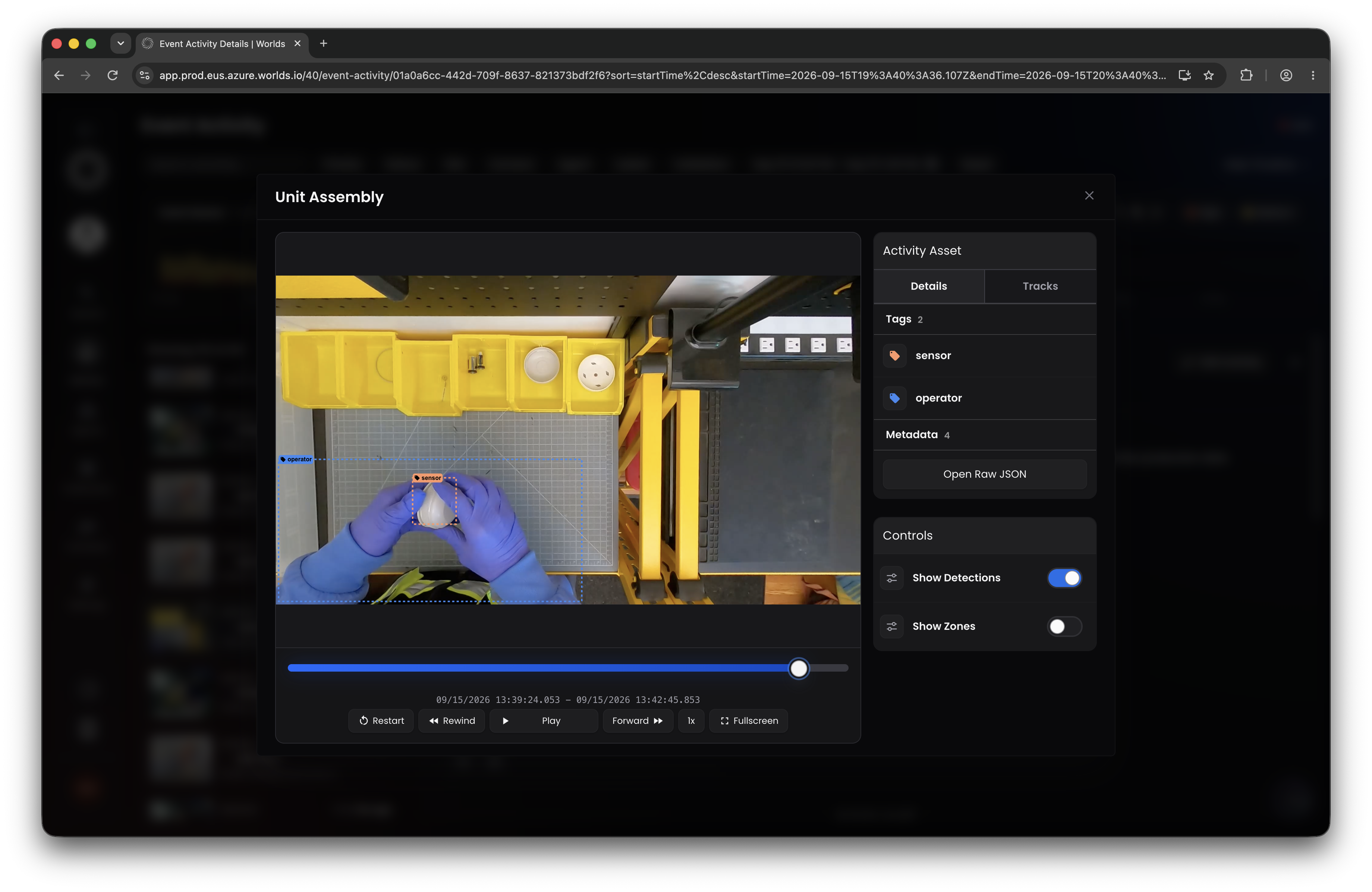This screenshot has height=892, width=1372.
Task: Click the video timestamp range text
Action: [x=568, y=700]
